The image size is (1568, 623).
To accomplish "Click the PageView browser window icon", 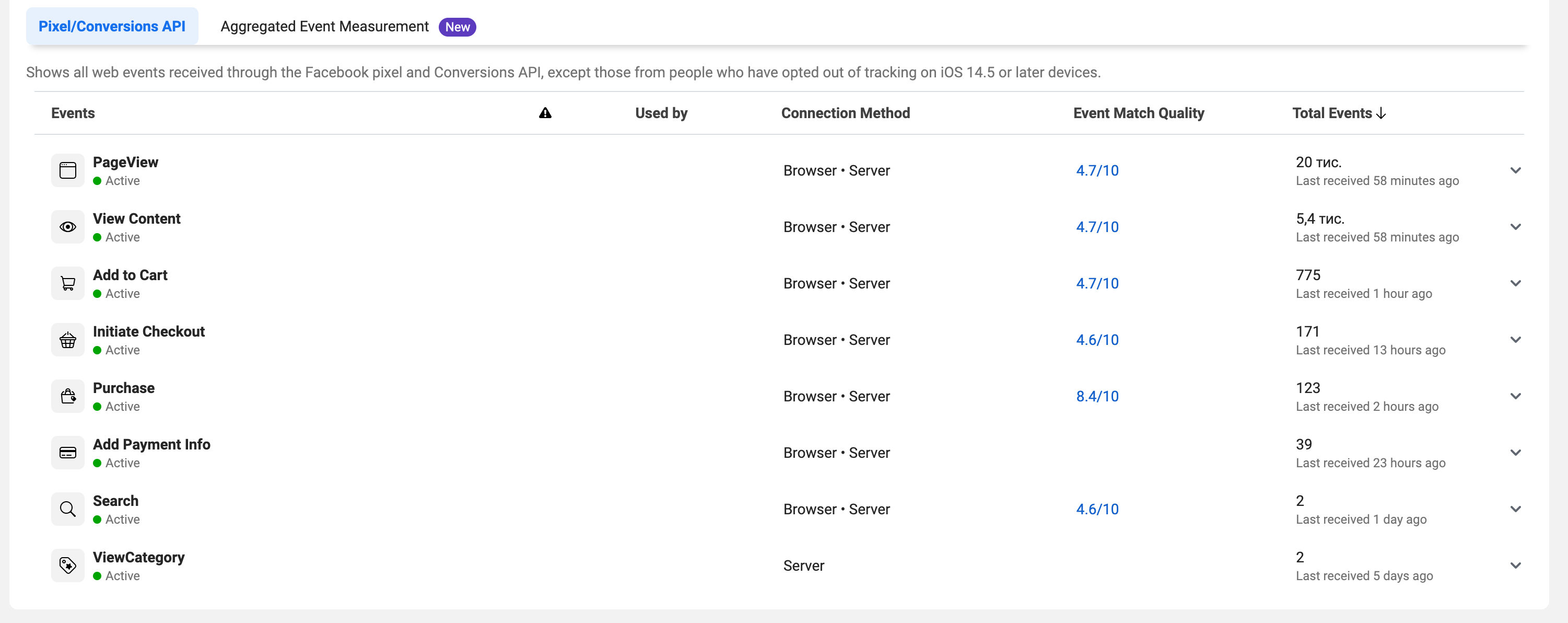I will (67, 170).
